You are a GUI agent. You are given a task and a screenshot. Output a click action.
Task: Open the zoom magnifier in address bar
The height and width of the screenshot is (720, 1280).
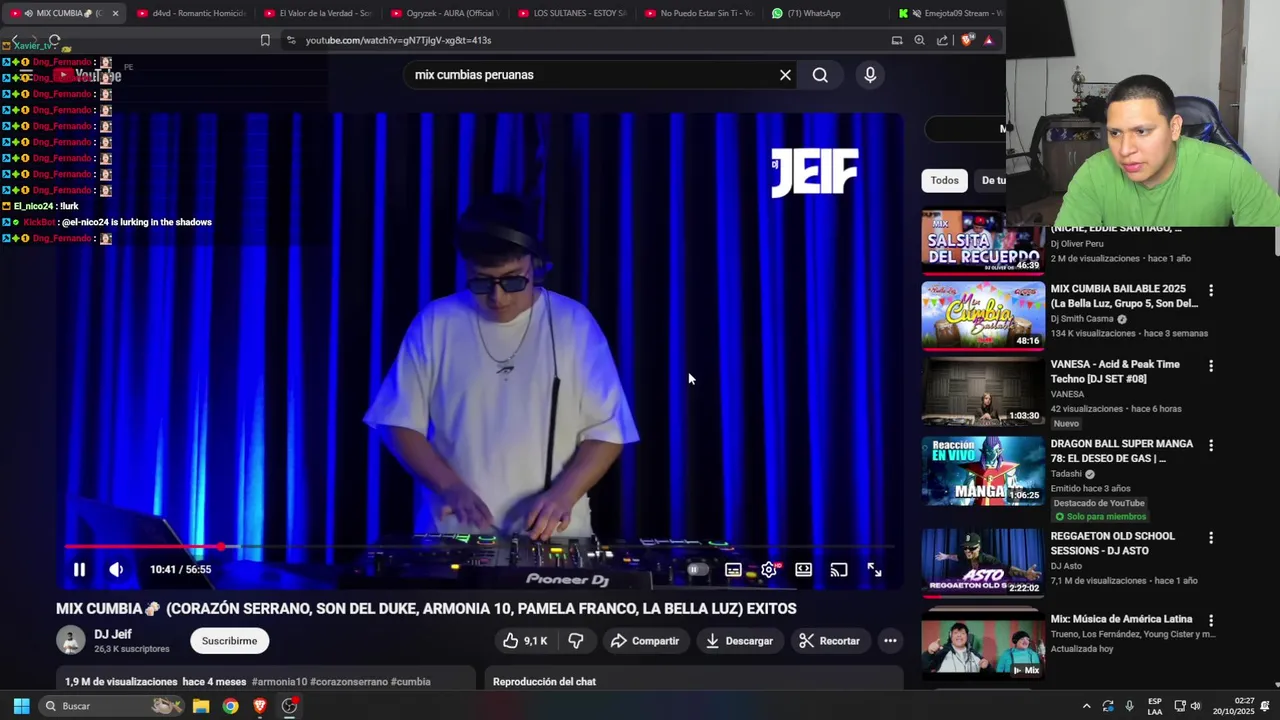point(920,40)
